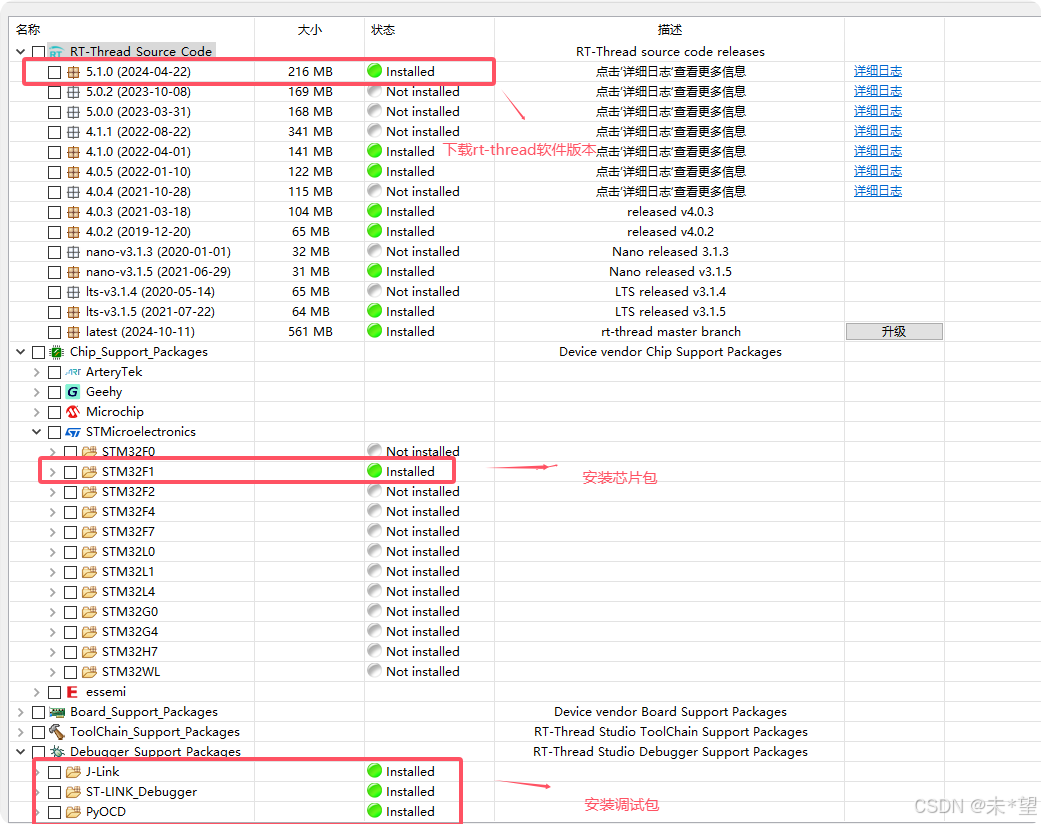1041x824 pixels.
Task: Check the STMicroelectronics checkbox
Action: pos(54,432)
